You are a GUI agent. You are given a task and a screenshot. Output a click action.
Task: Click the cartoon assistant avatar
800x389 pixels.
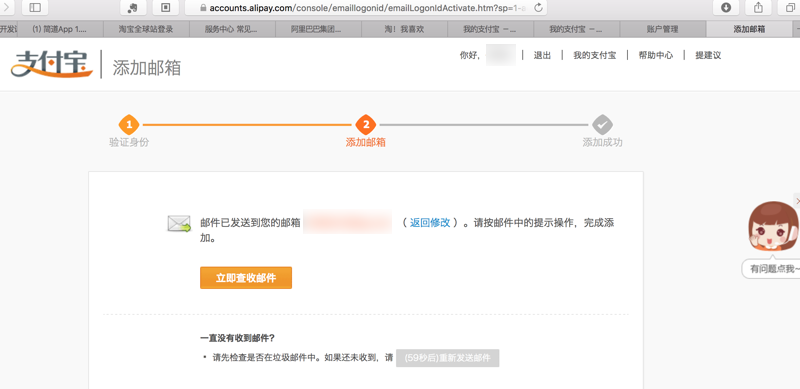[773, 227]
